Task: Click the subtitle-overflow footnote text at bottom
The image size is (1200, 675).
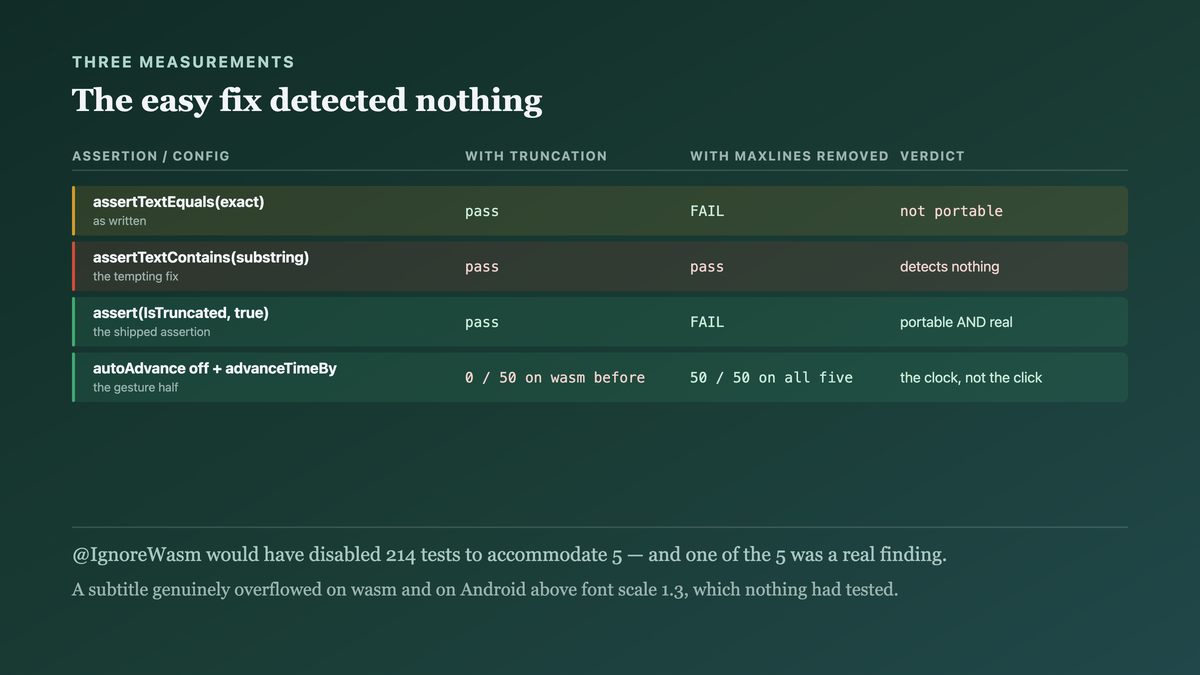Action: (x=485, y=589)
